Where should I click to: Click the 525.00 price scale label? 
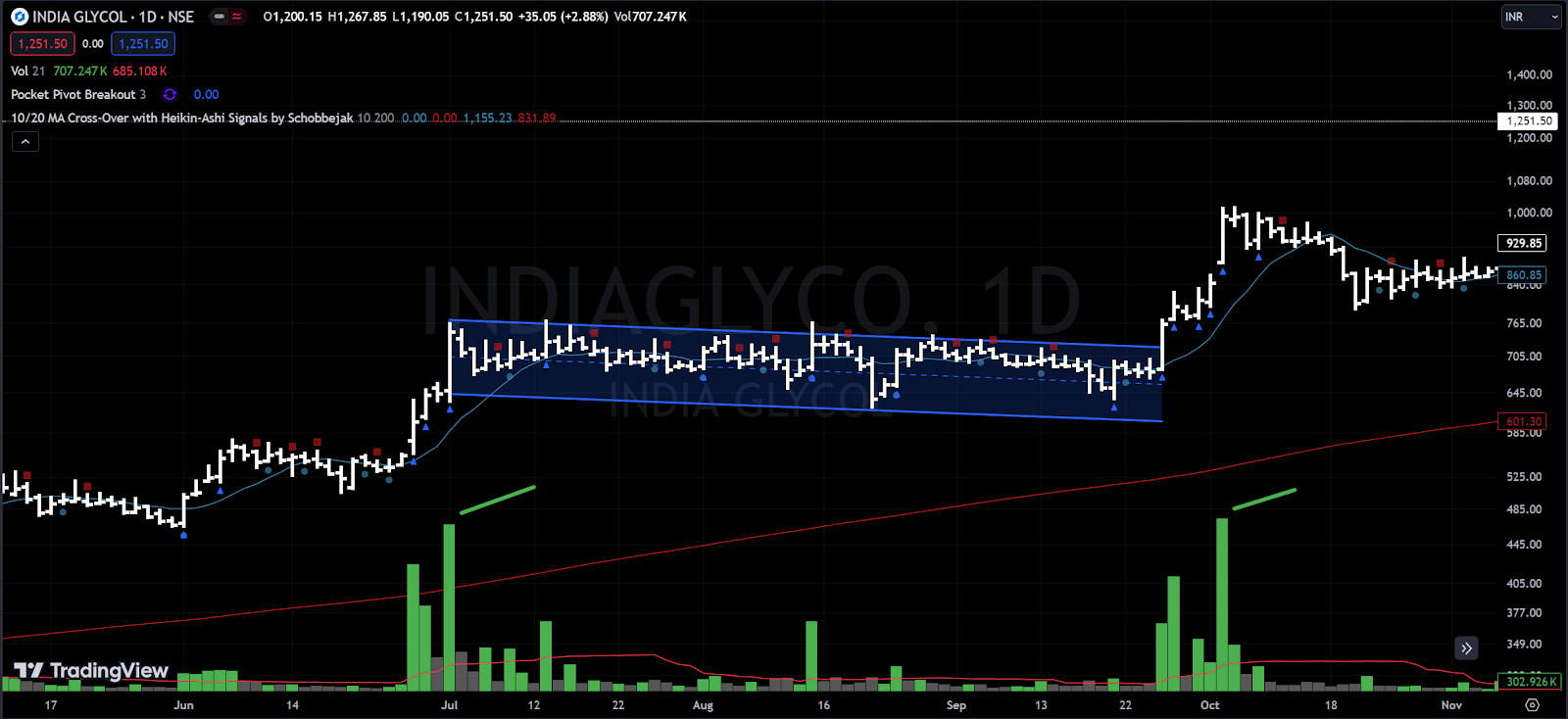click(x=1524, y=477)
